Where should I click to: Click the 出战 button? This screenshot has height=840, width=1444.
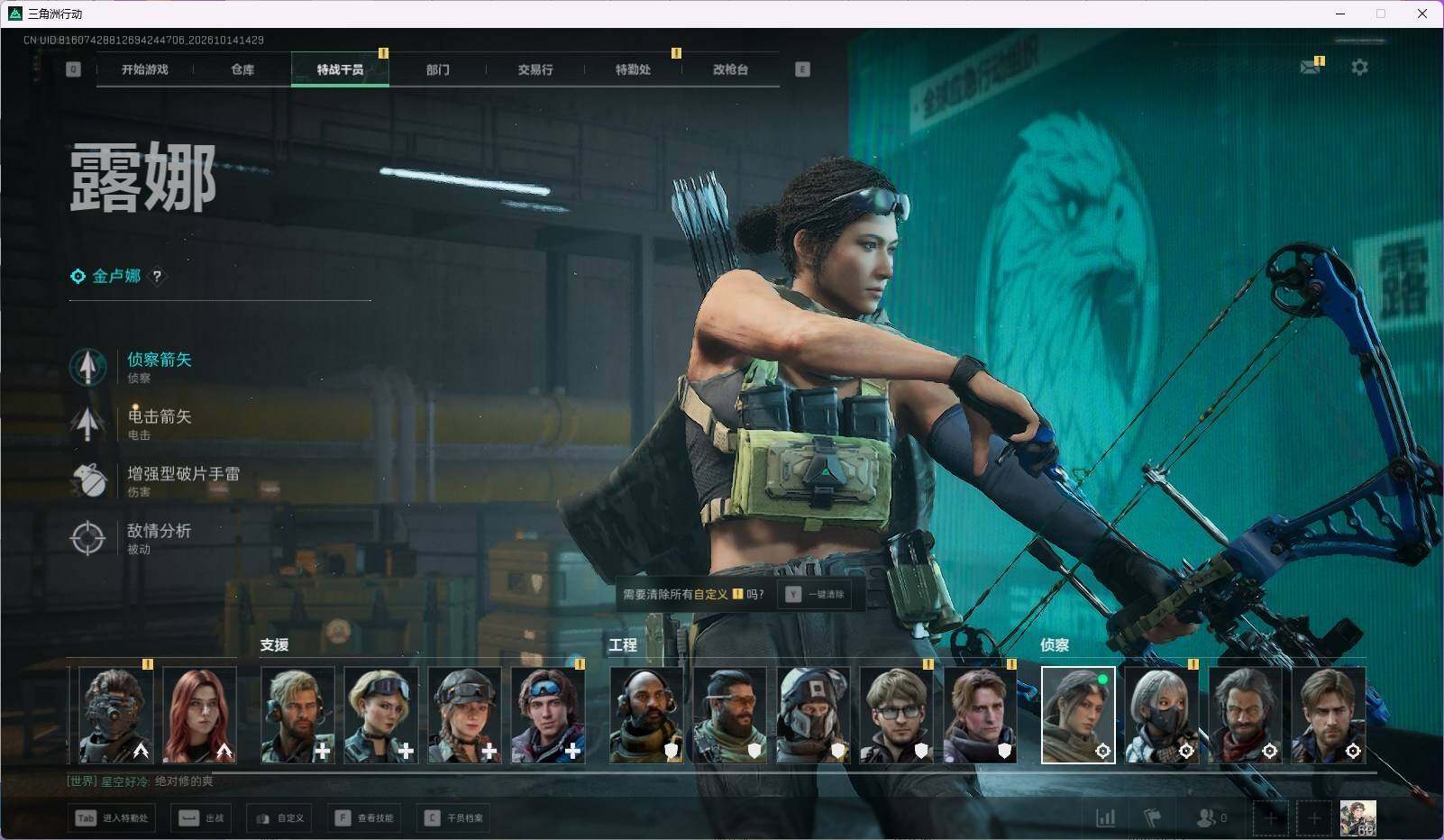pos(201,818)
